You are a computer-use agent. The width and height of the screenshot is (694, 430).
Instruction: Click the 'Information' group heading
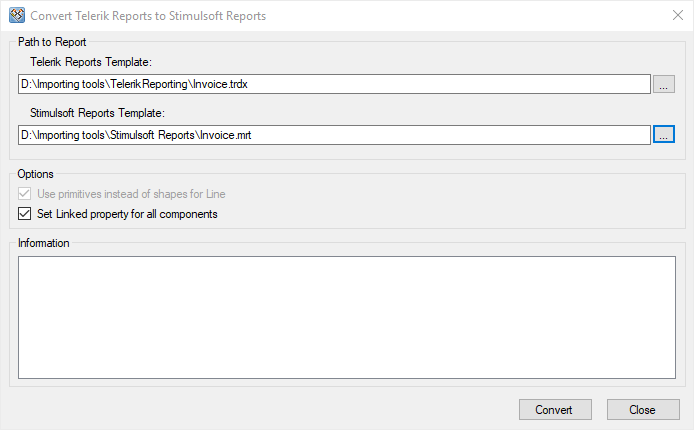[x=44, y=242]
